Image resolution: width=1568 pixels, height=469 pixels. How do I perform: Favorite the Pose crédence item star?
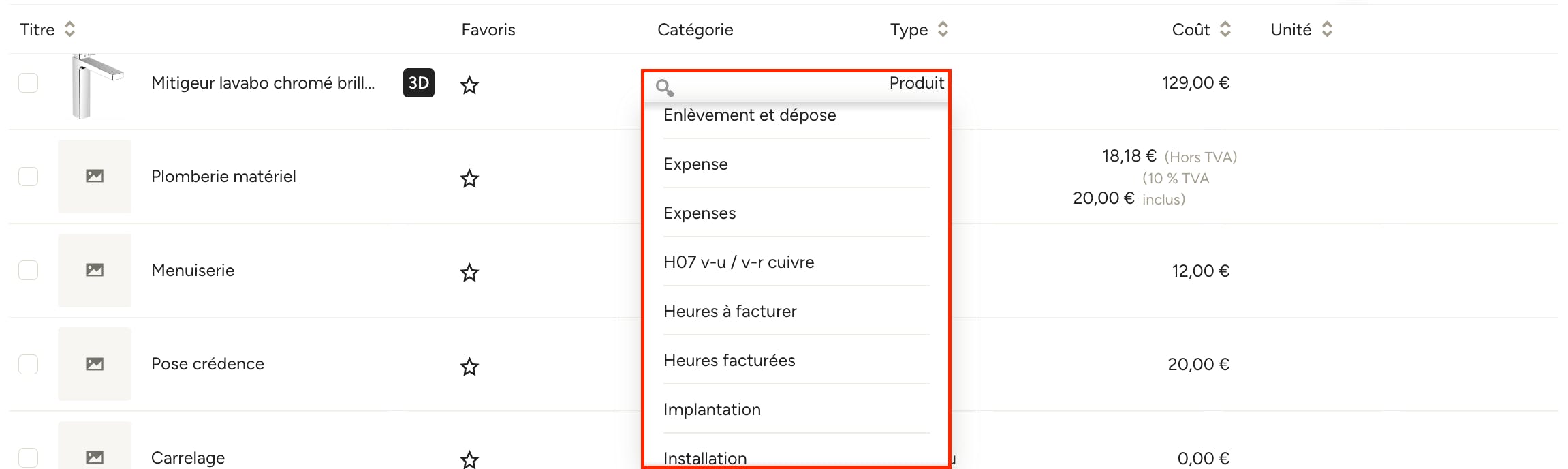469,367
